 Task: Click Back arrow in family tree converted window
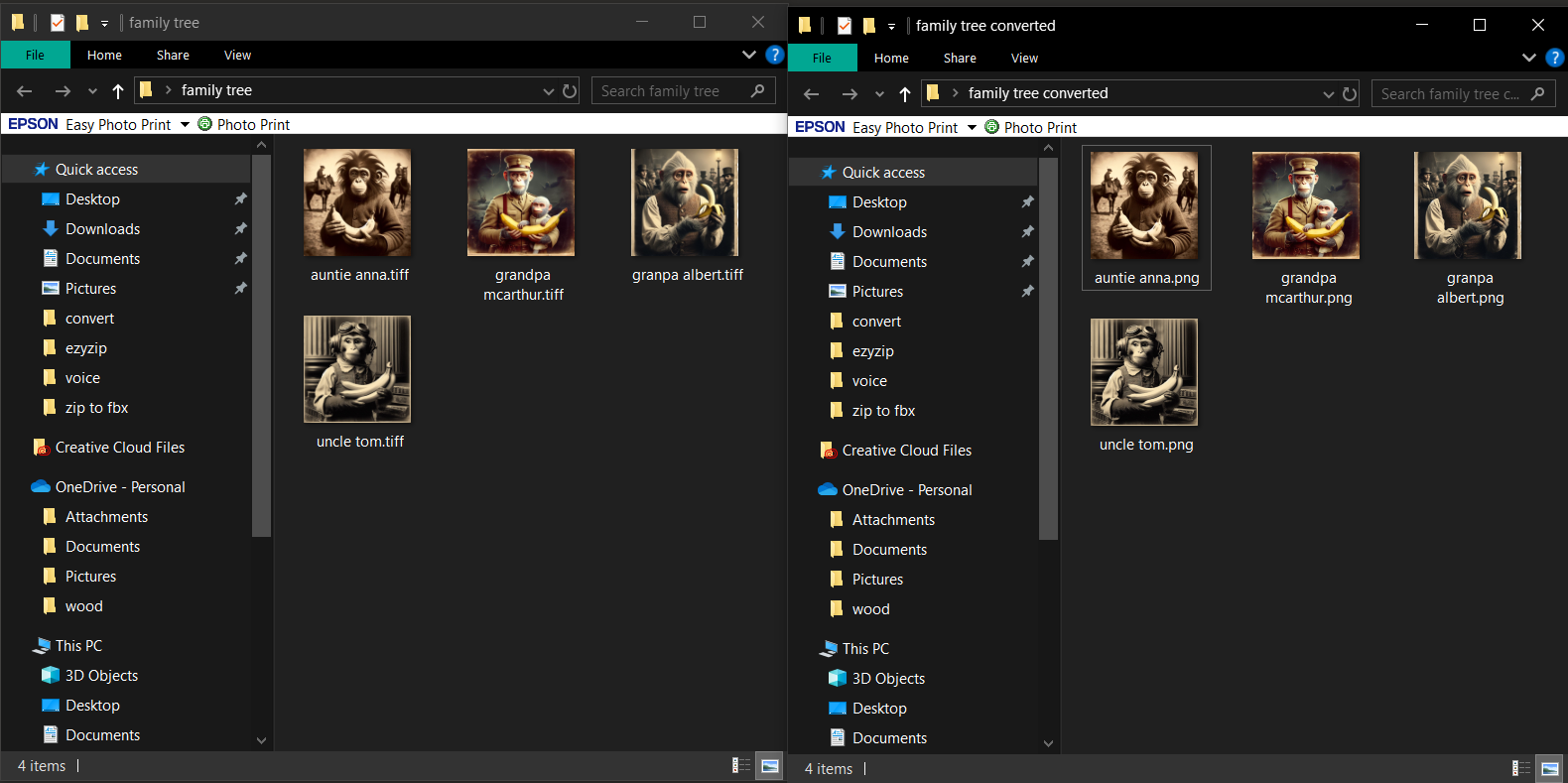point(812,94)
